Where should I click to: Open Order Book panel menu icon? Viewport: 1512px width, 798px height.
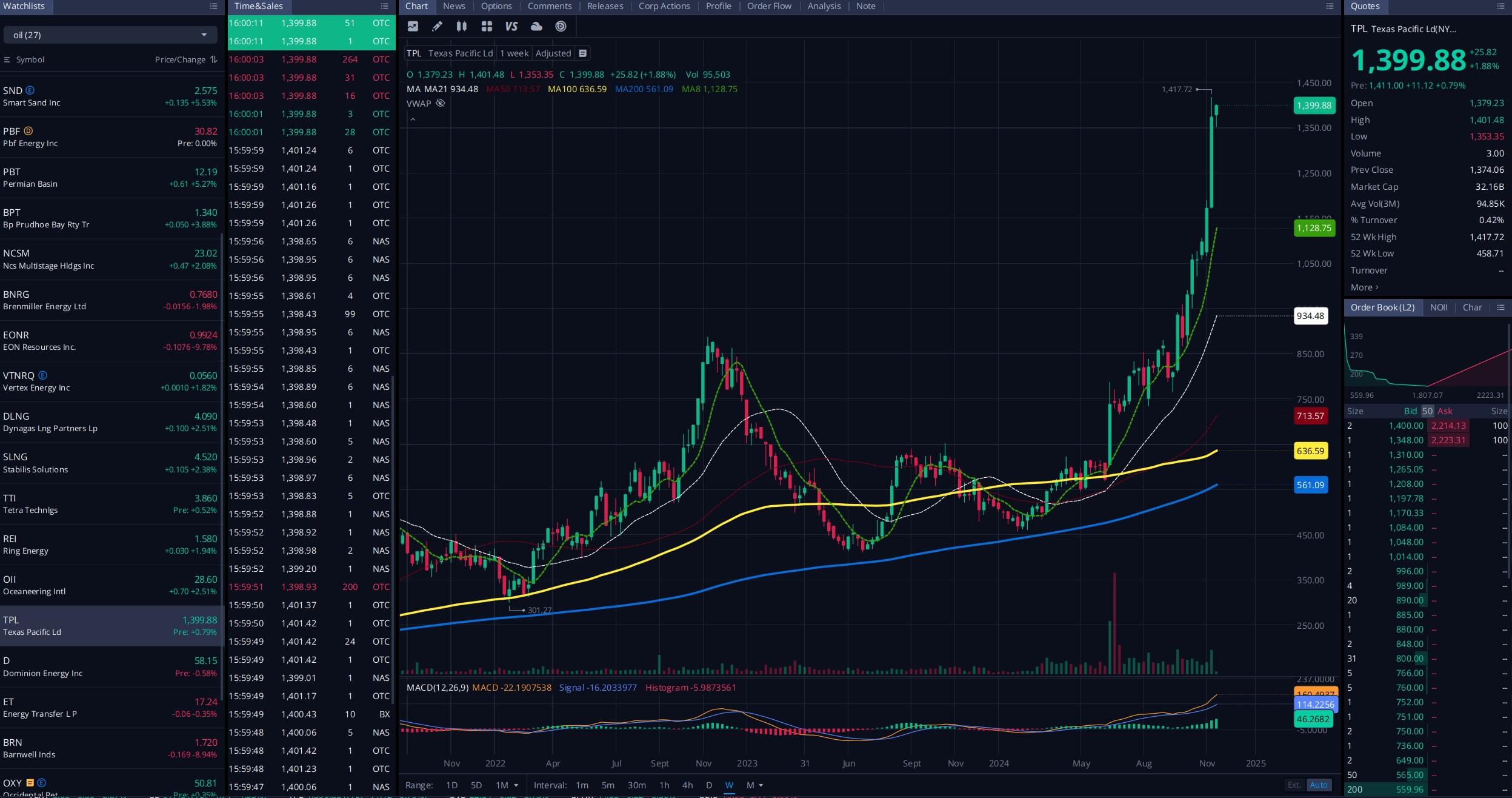pos(1500,307)
